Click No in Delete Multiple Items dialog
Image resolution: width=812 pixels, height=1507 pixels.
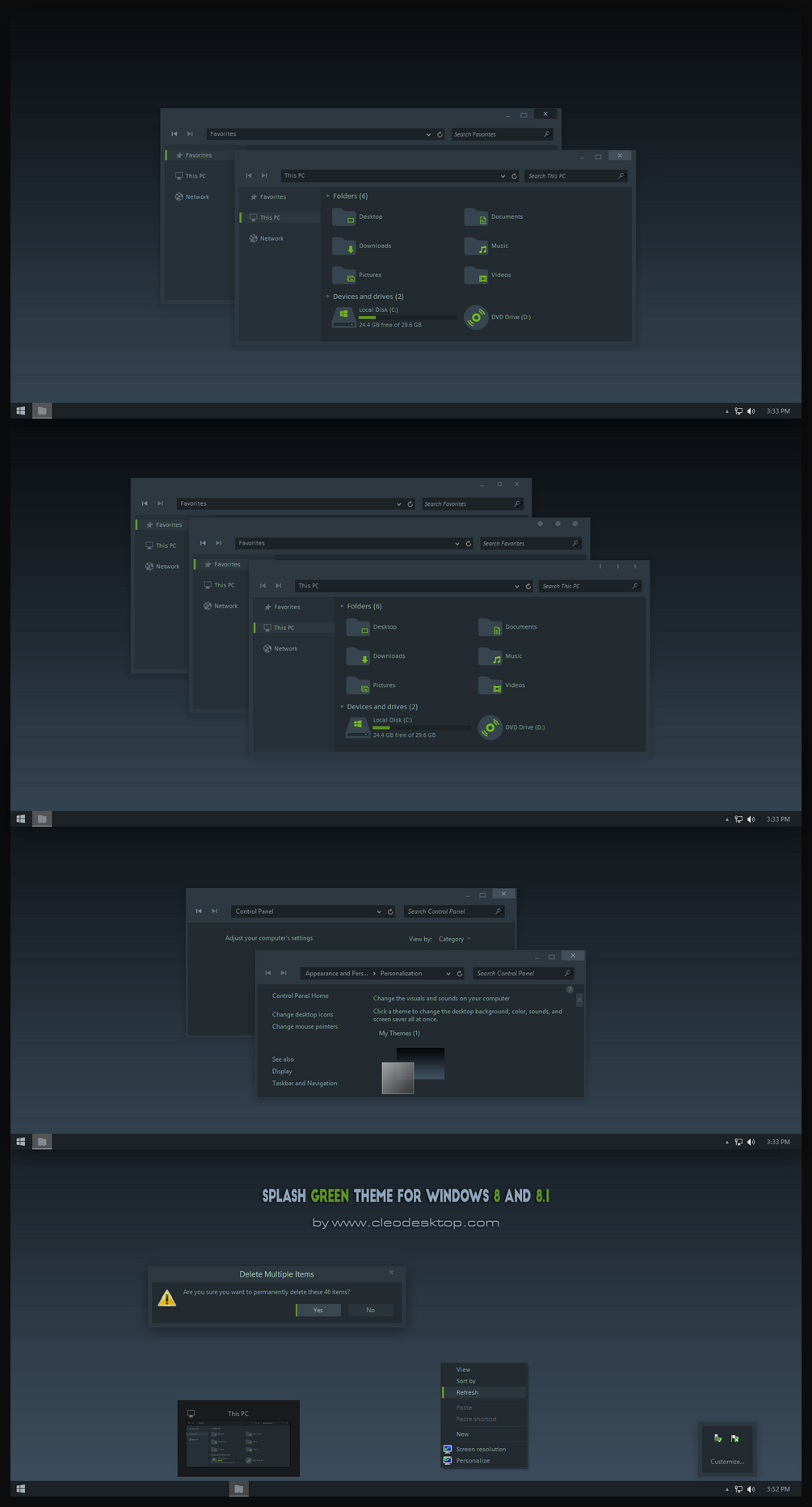point(371,1310)
